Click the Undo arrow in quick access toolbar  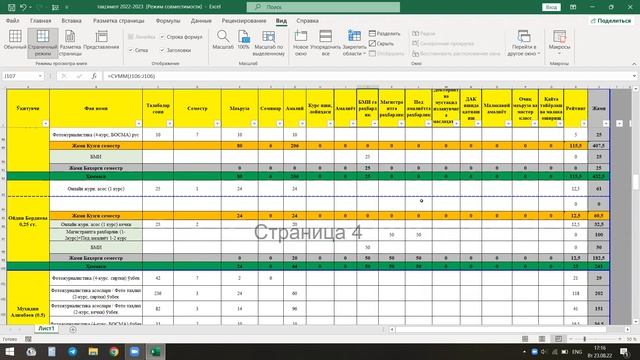click(x=24, y=7)
